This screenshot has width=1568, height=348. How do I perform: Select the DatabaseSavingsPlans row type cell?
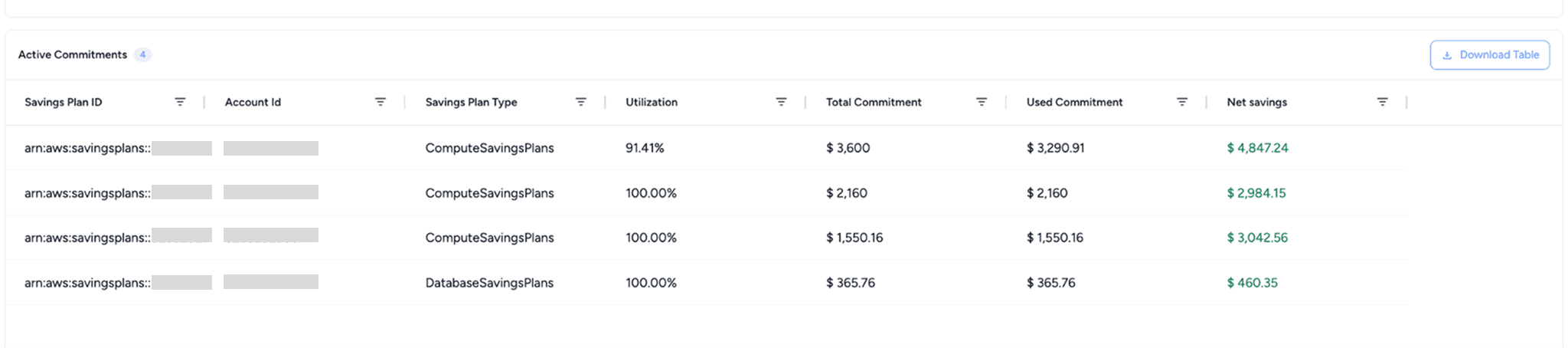pyautogui.click(x=489, y=283)
